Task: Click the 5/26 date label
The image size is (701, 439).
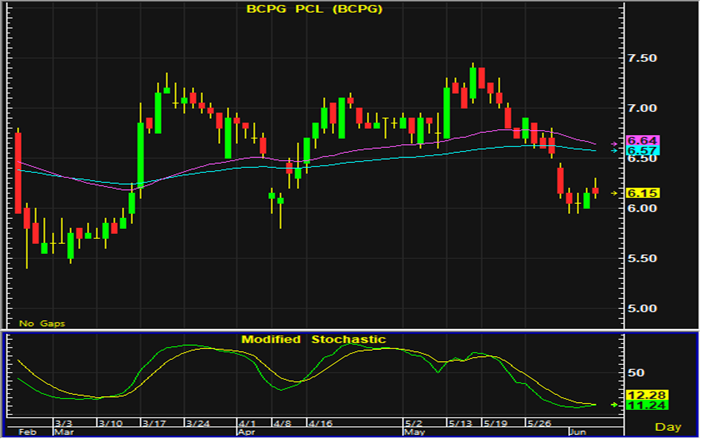Action: [x=539, y=423]
